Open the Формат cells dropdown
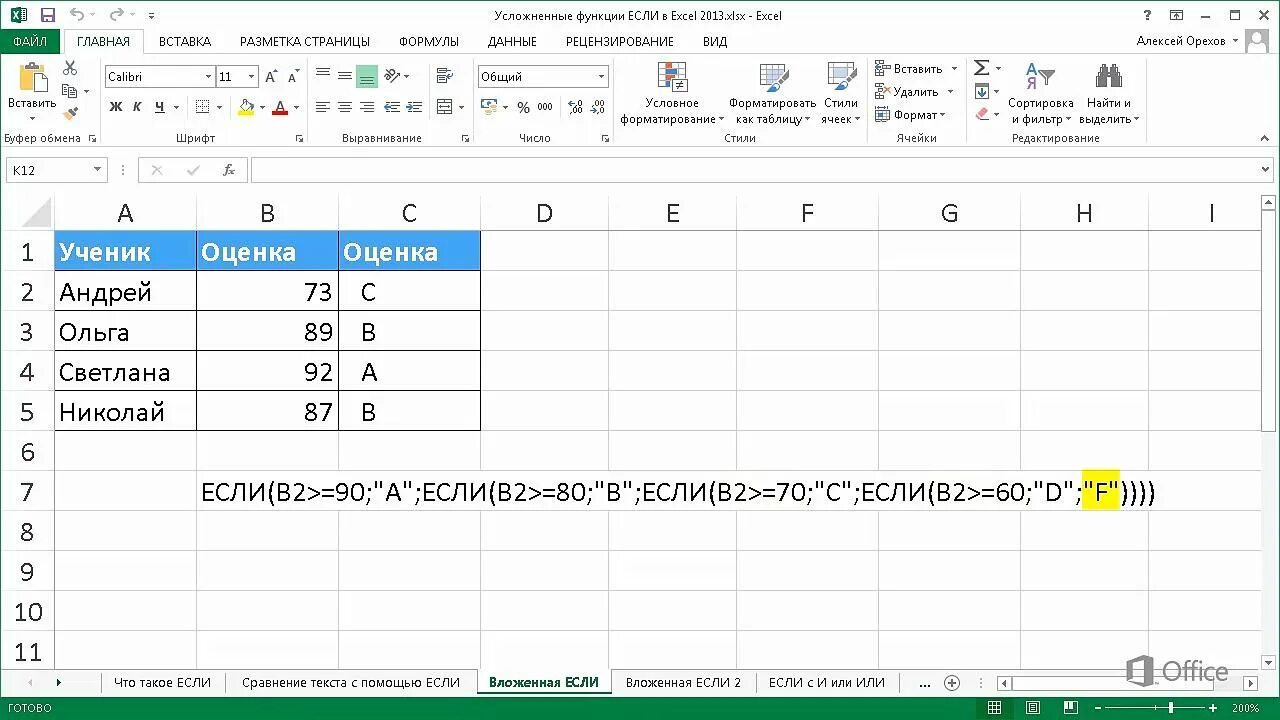 [909, 115]
